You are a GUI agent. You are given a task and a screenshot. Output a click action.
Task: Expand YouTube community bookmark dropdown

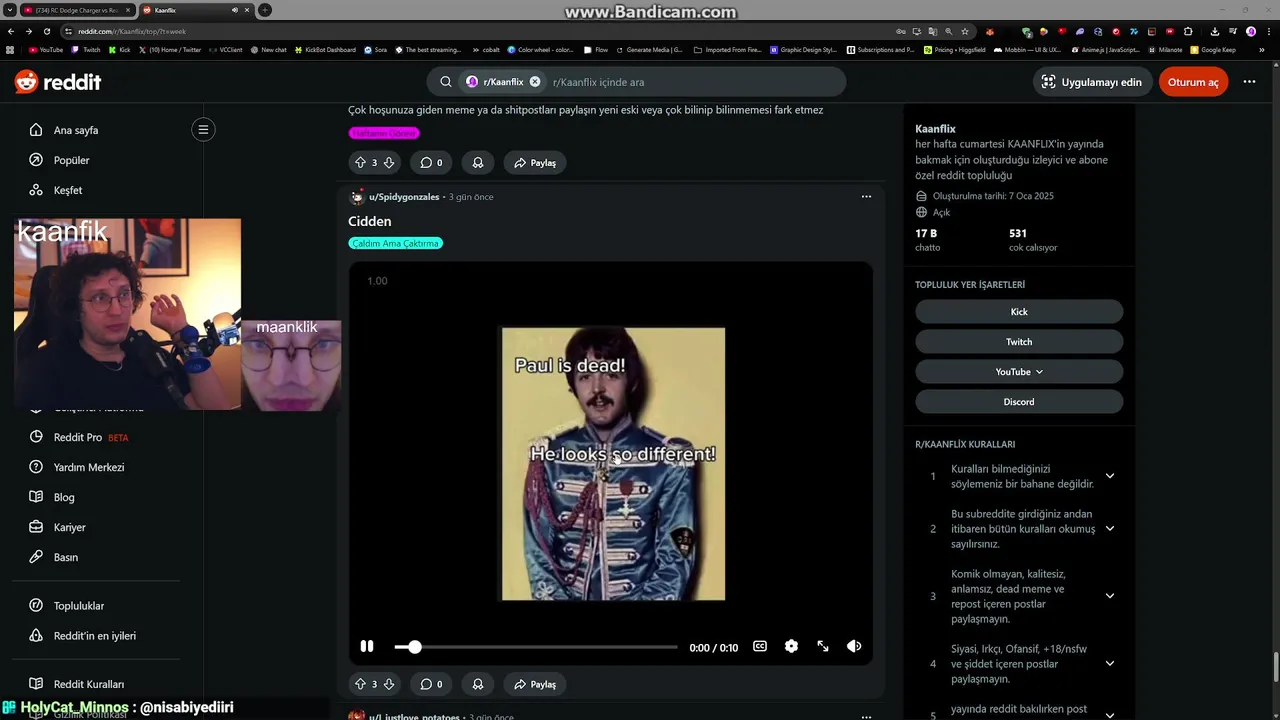1019,372
